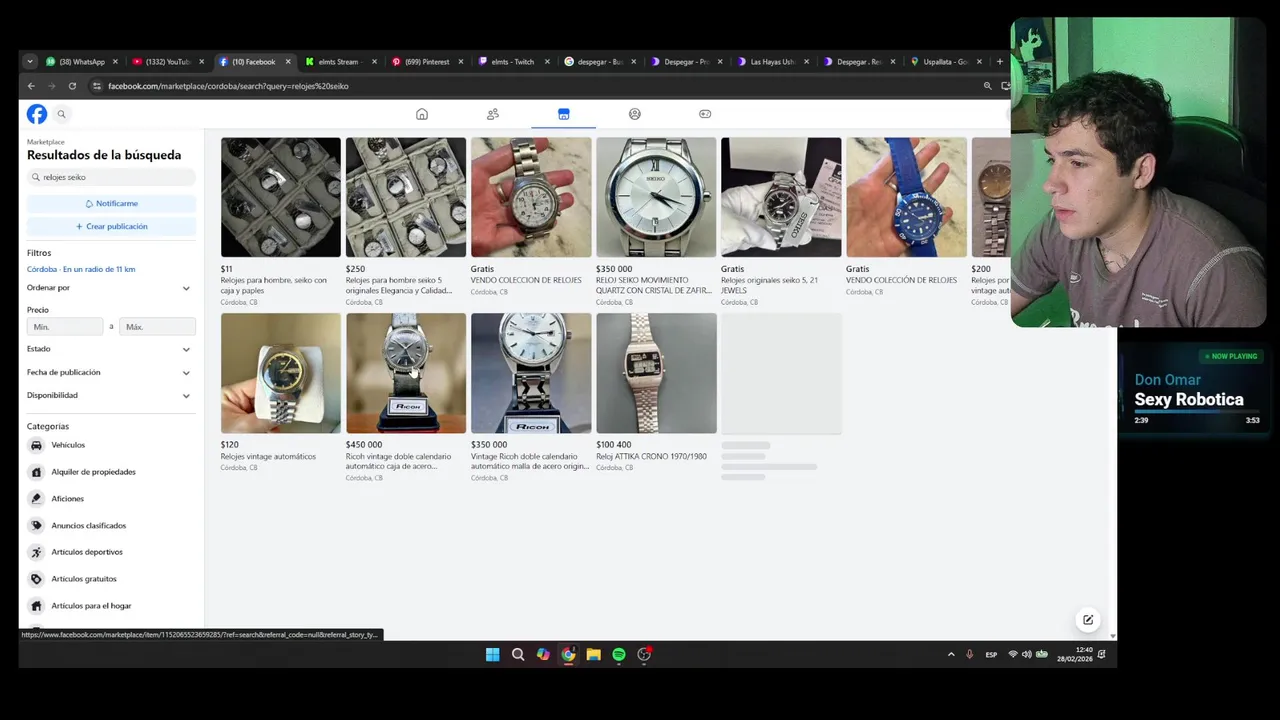Change location Córdoba radius 11 km

(x=81, y=269)
